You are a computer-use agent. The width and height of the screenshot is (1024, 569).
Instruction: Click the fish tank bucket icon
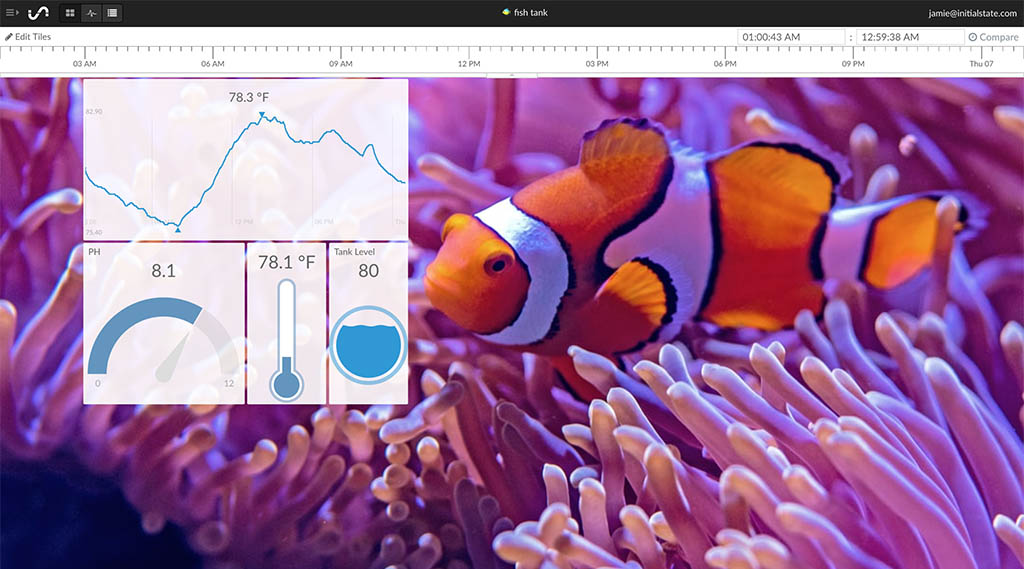(x=505, y=12)
